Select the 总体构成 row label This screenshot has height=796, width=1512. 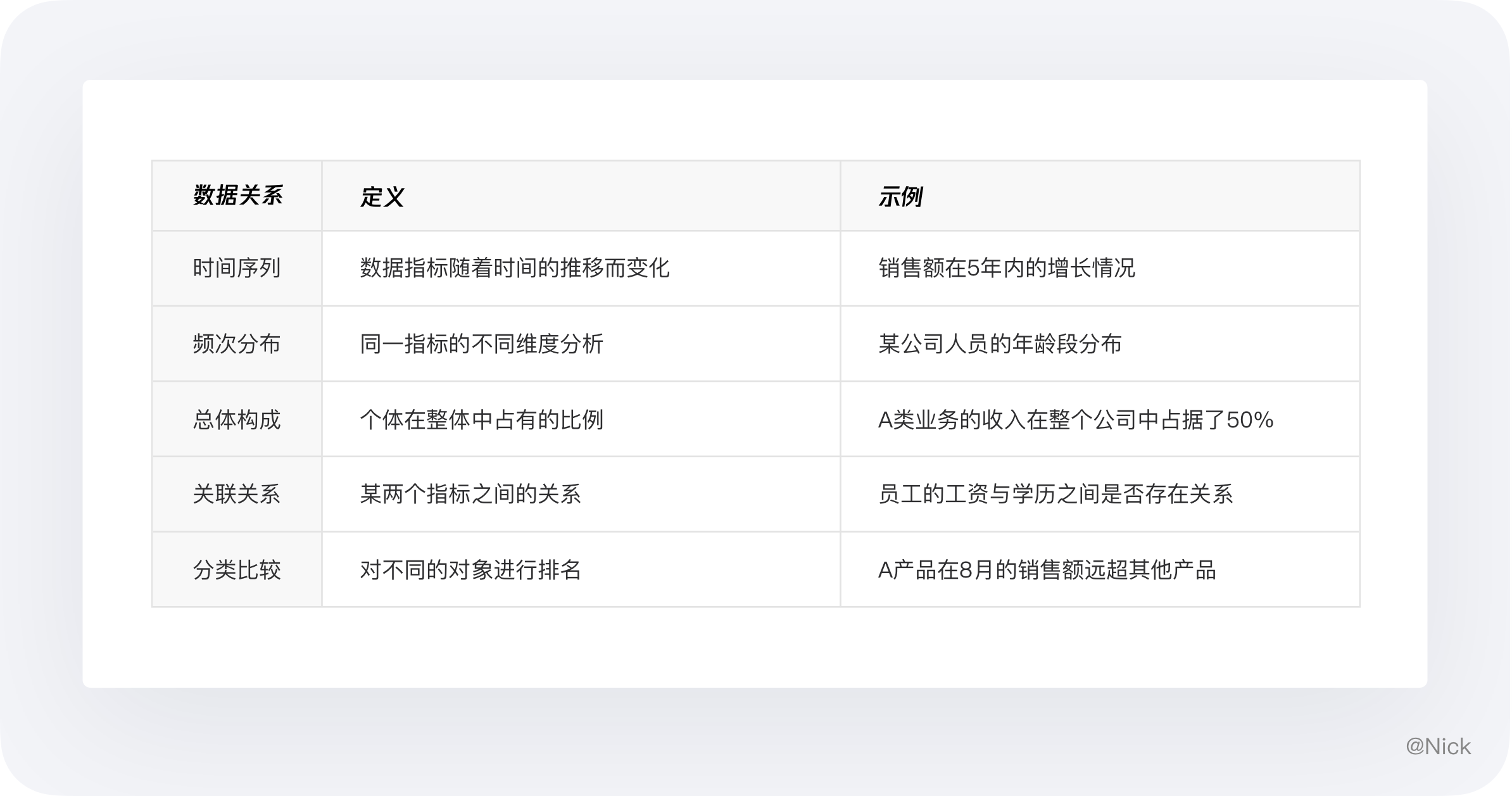pos(236,419)
